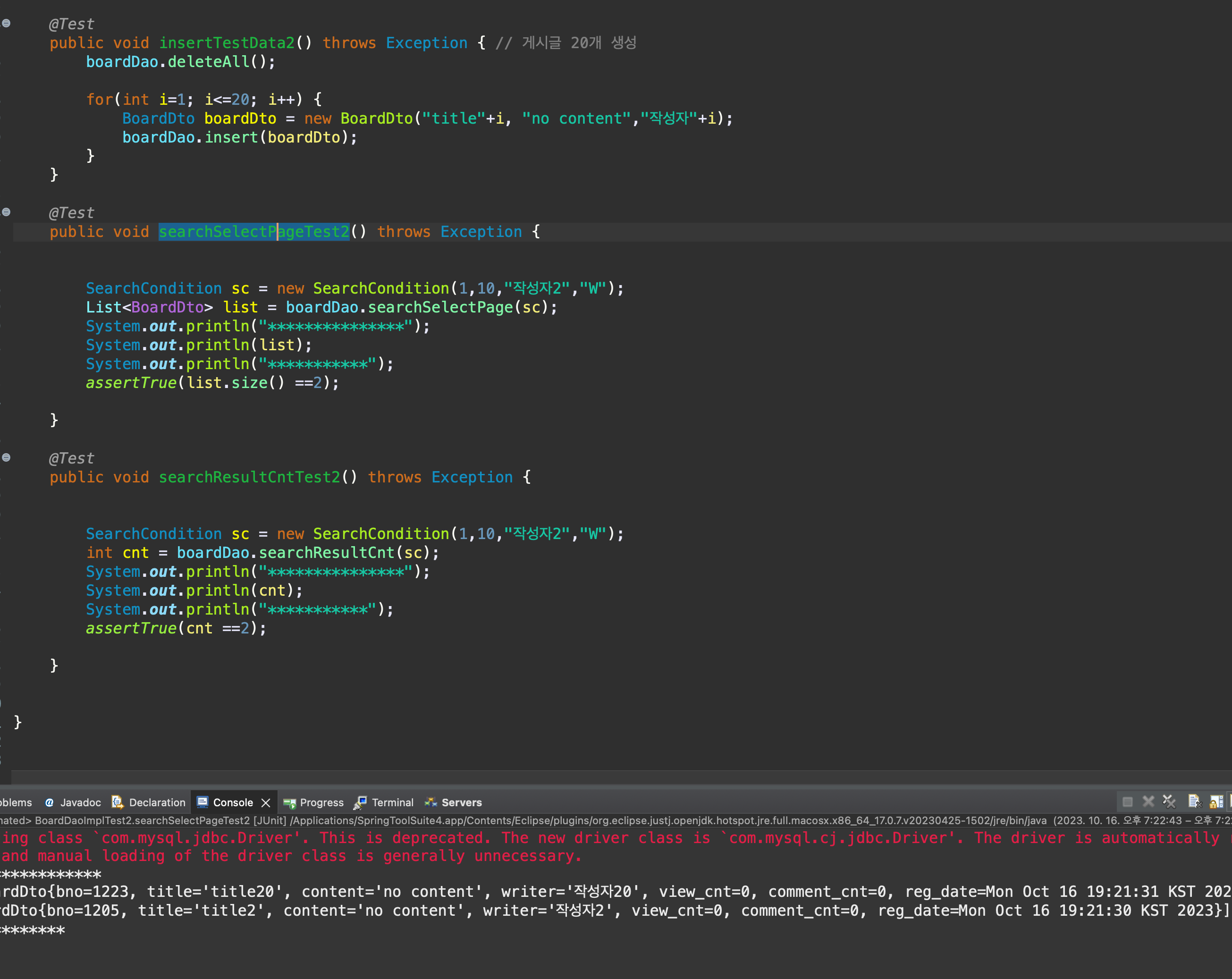Screen dimensions: 1232x979
Task: Click the insertTestData2 method name
Action: [x=226, y=43]
